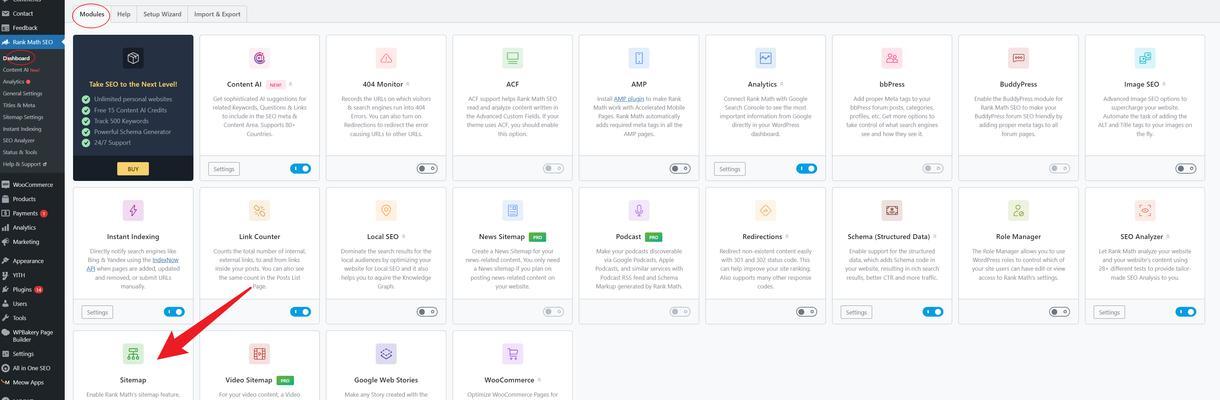
Task: Click the Role Manager icon
Action: pos(1018,210)
